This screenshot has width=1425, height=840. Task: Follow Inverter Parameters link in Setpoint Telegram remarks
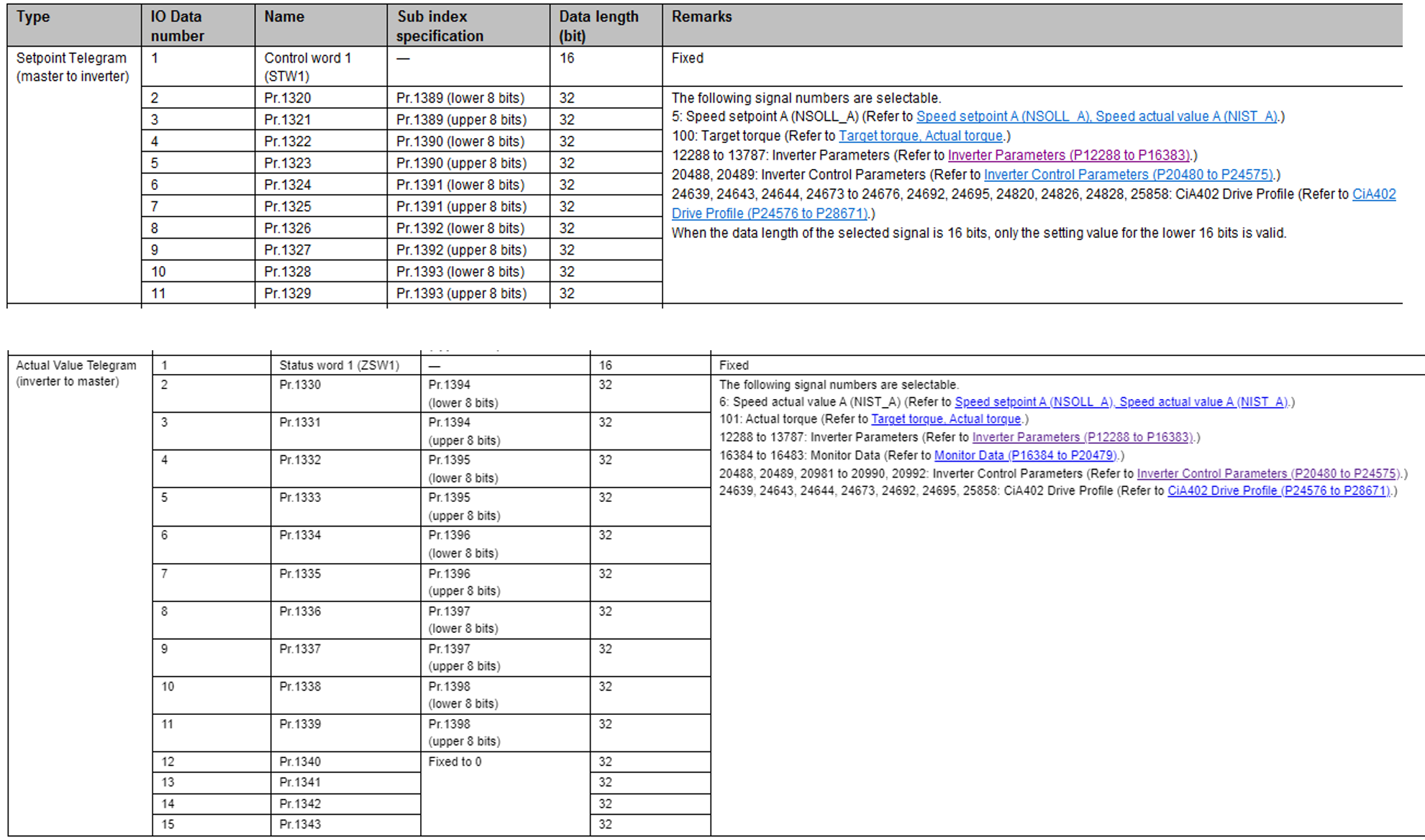[x=1069, y=155]
